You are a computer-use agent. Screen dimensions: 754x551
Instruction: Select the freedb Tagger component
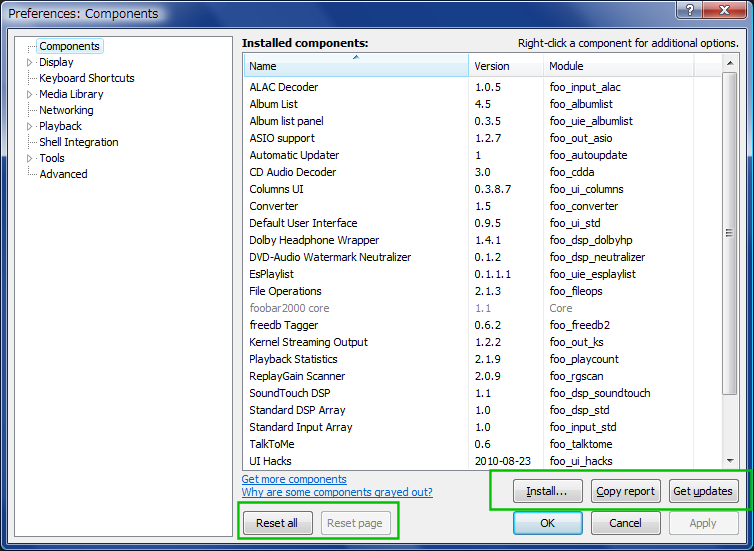483,325
